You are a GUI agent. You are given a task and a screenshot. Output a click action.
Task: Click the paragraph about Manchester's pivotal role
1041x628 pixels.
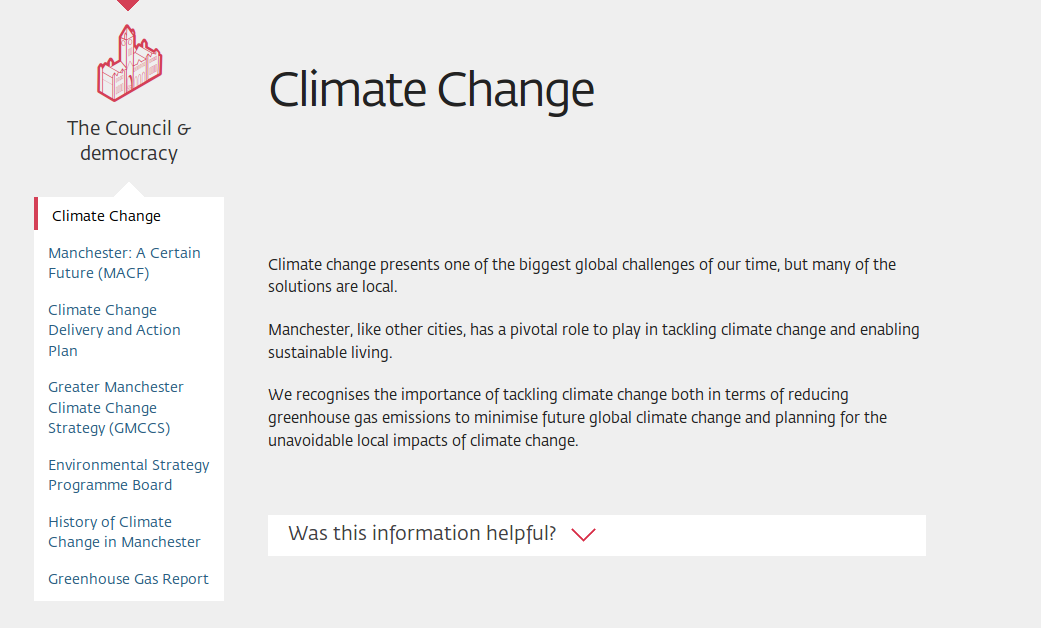click(593, 340)
